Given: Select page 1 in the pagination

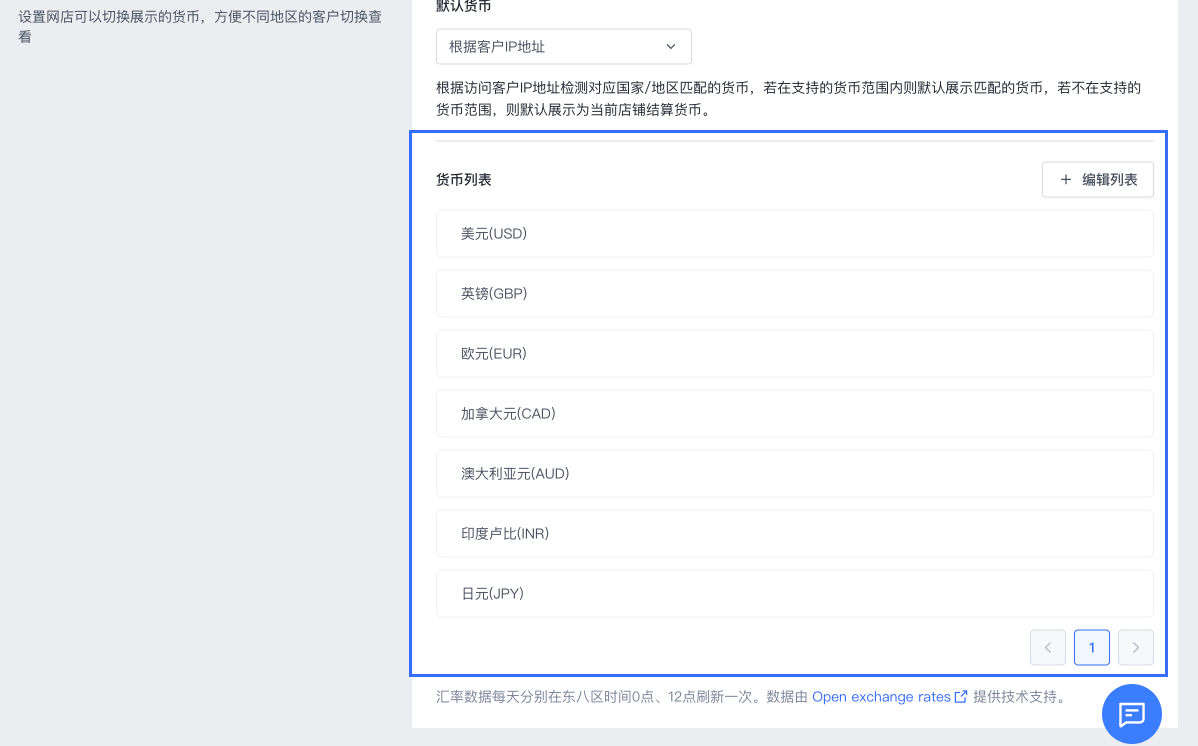Looking at the screenshot, I should [1091, 648].
